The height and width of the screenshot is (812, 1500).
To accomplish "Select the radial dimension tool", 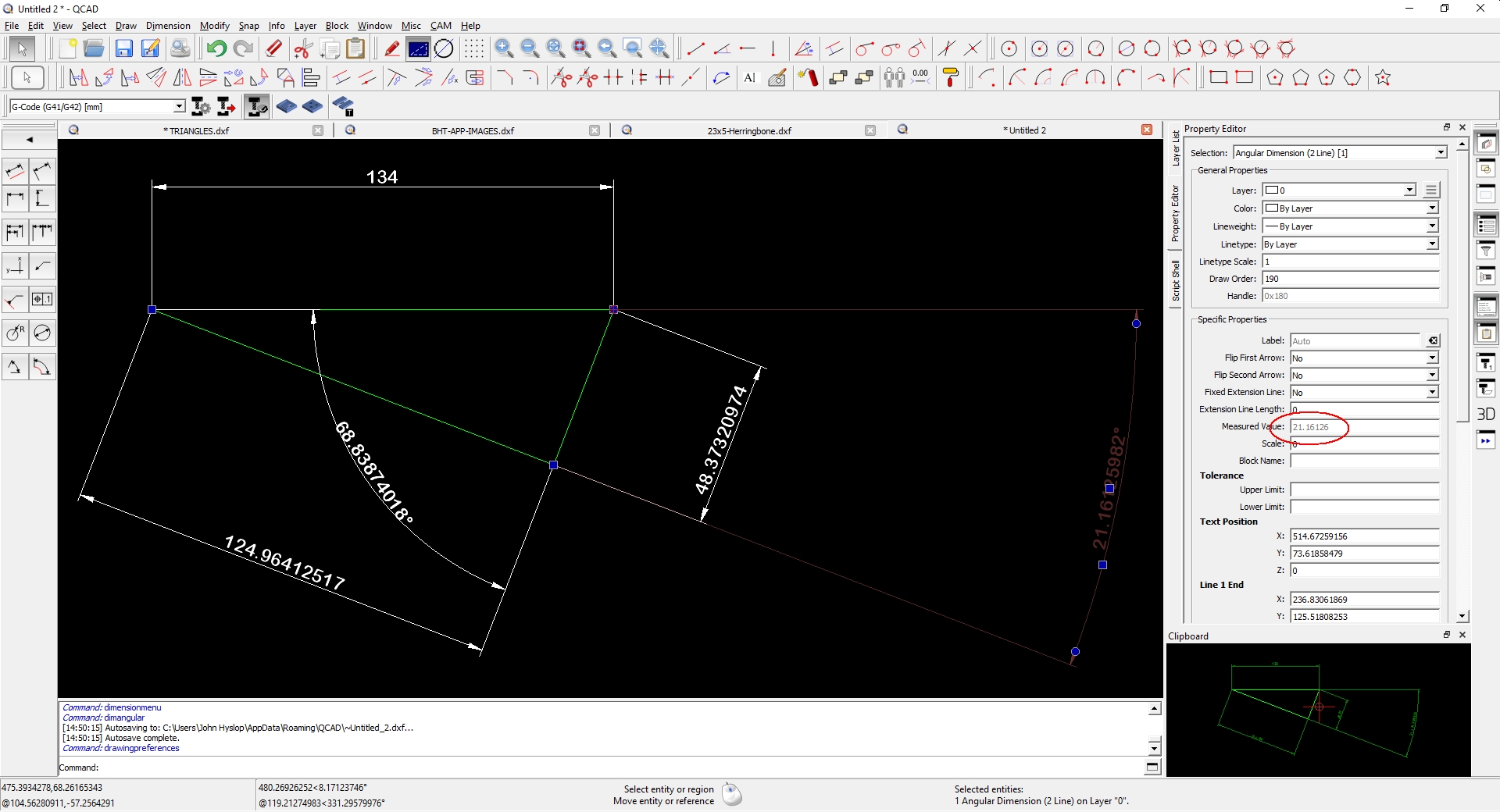I will click(15, 333).
